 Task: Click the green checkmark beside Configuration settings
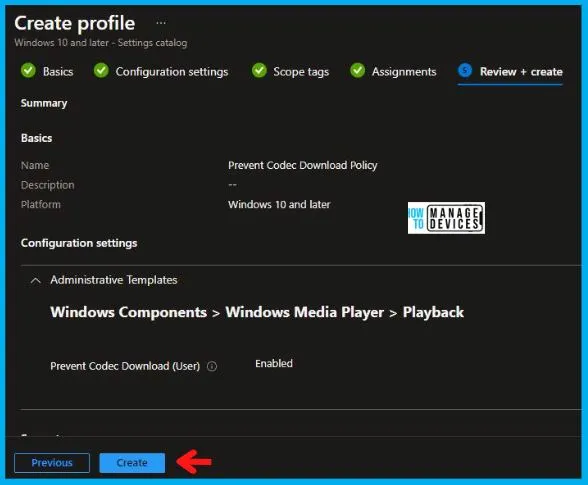[101, 71]
